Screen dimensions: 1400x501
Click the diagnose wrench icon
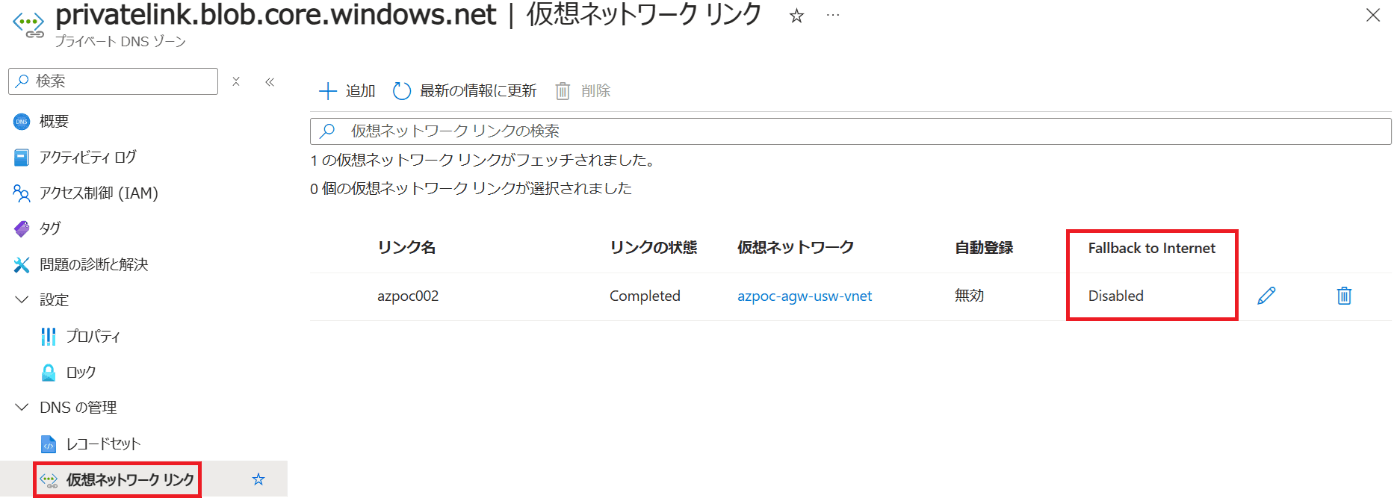click(22, 265)
